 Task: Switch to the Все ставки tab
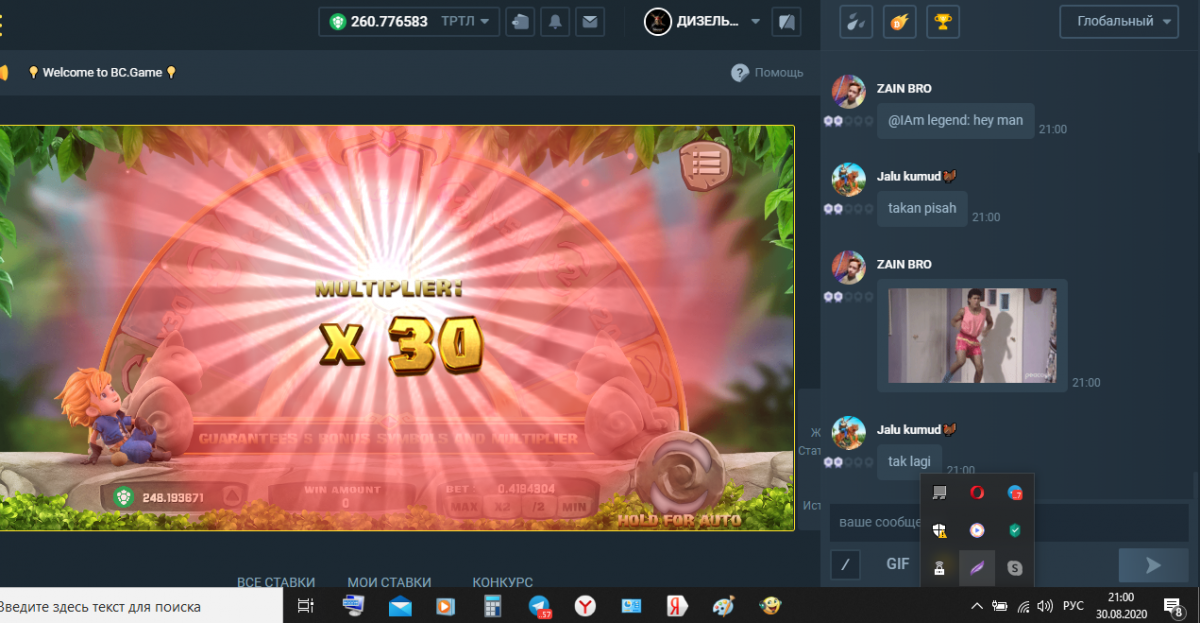276,582
